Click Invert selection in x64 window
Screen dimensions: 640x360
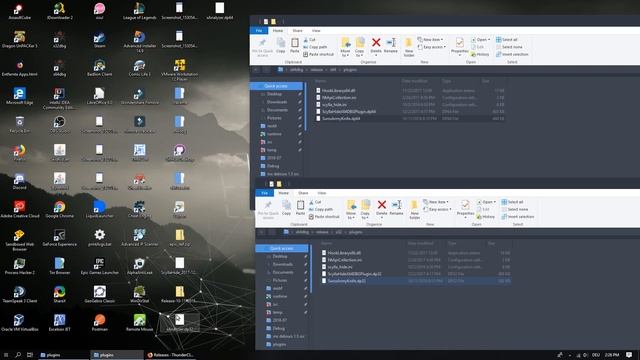click(x=512, y=54)
